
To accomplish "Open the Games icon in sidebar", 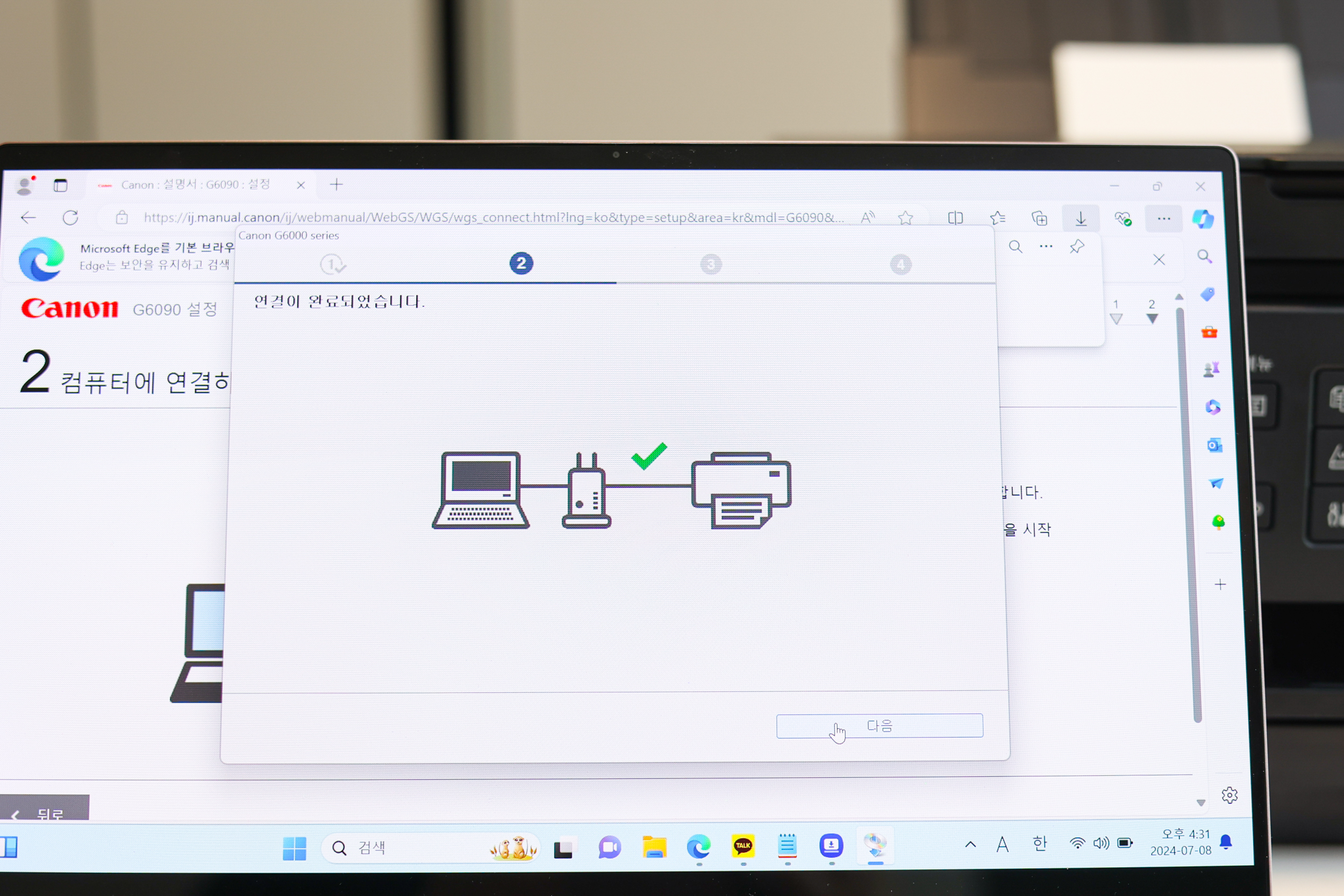I will click(x=1211, y=370).
